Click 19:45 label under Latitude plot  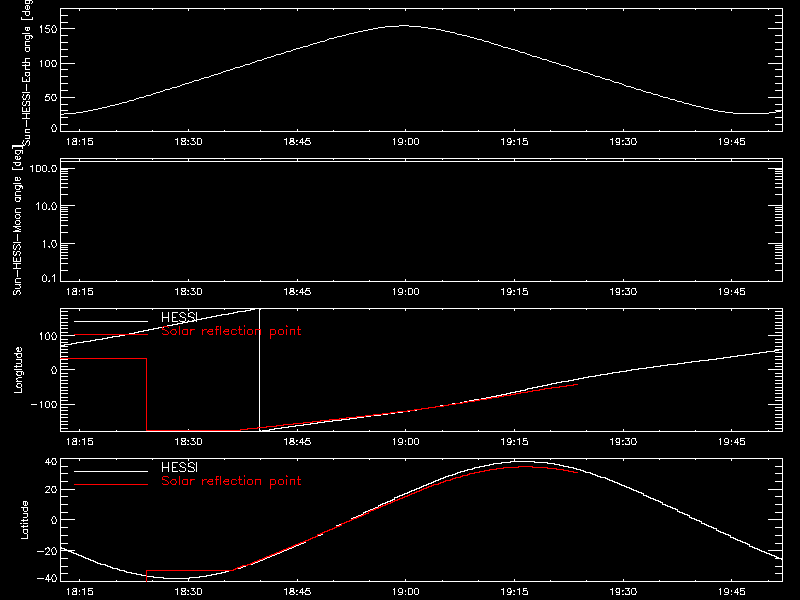[732, 592]
